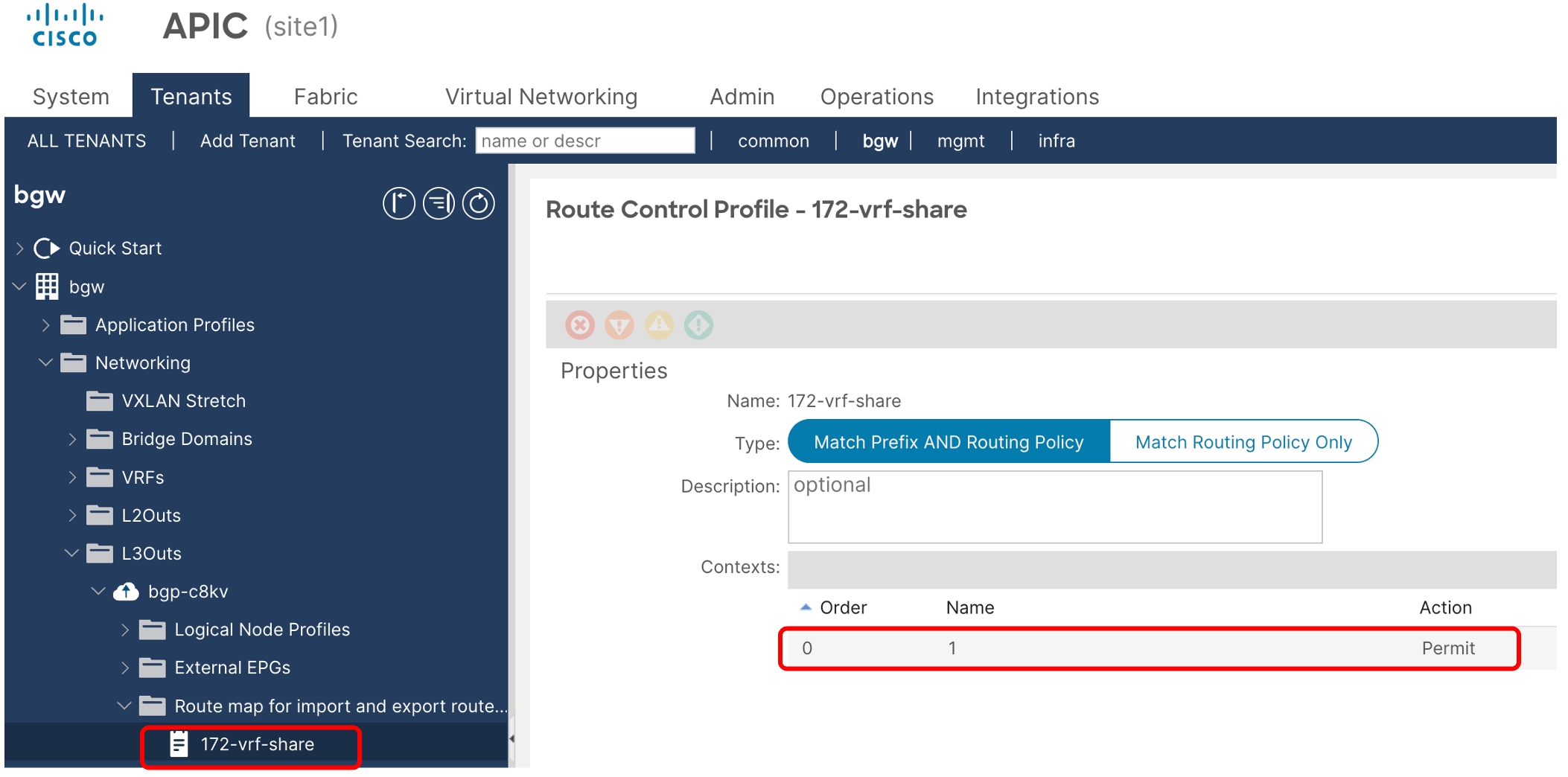The height and width of the screenshot is (777, 1568).
Task: Click ALL TENANTS link
Action: tap(86, 141)
